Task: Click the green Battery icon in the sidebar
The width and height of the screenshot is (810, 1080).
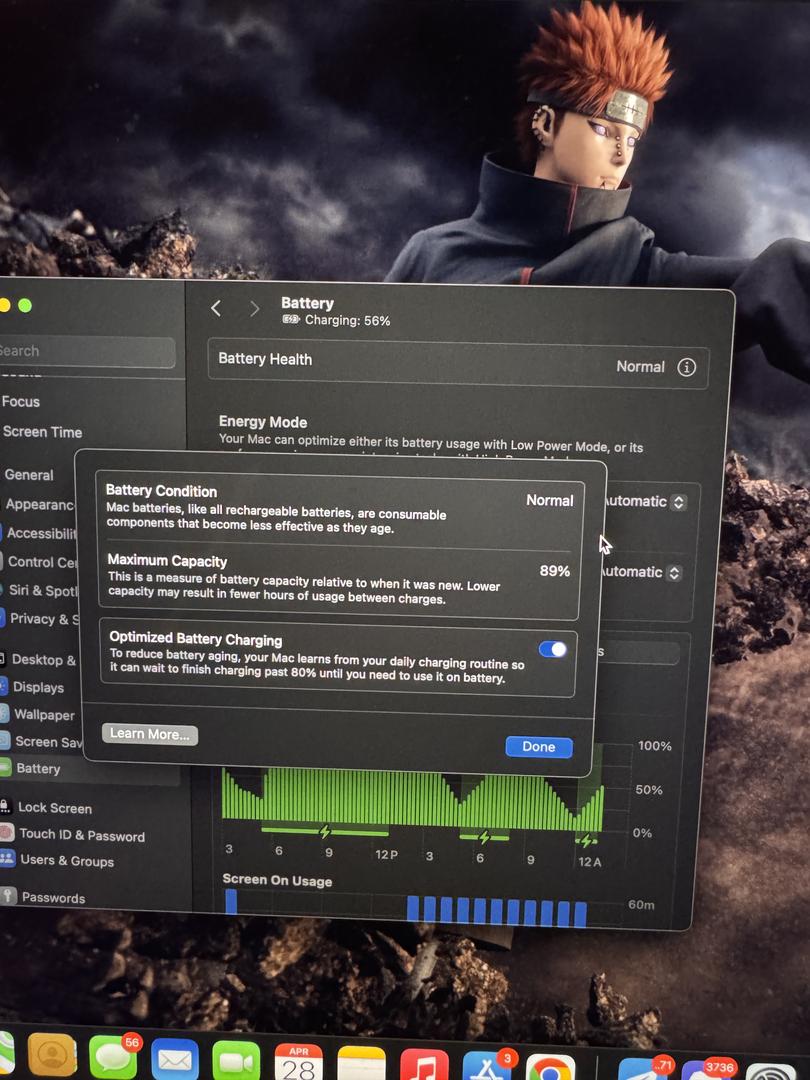Action: (x=4, y=767)
